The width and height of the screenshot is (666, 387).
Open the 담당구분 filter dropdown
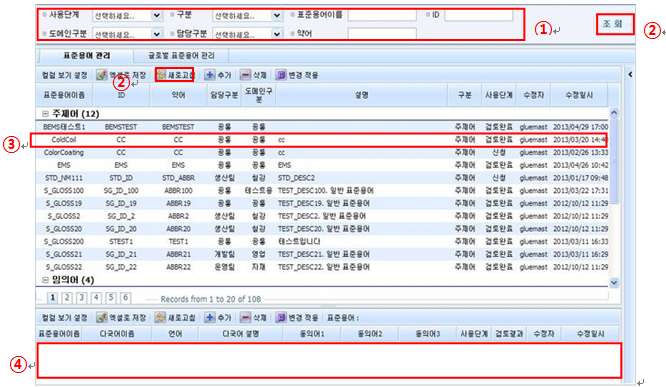(277, 34)
